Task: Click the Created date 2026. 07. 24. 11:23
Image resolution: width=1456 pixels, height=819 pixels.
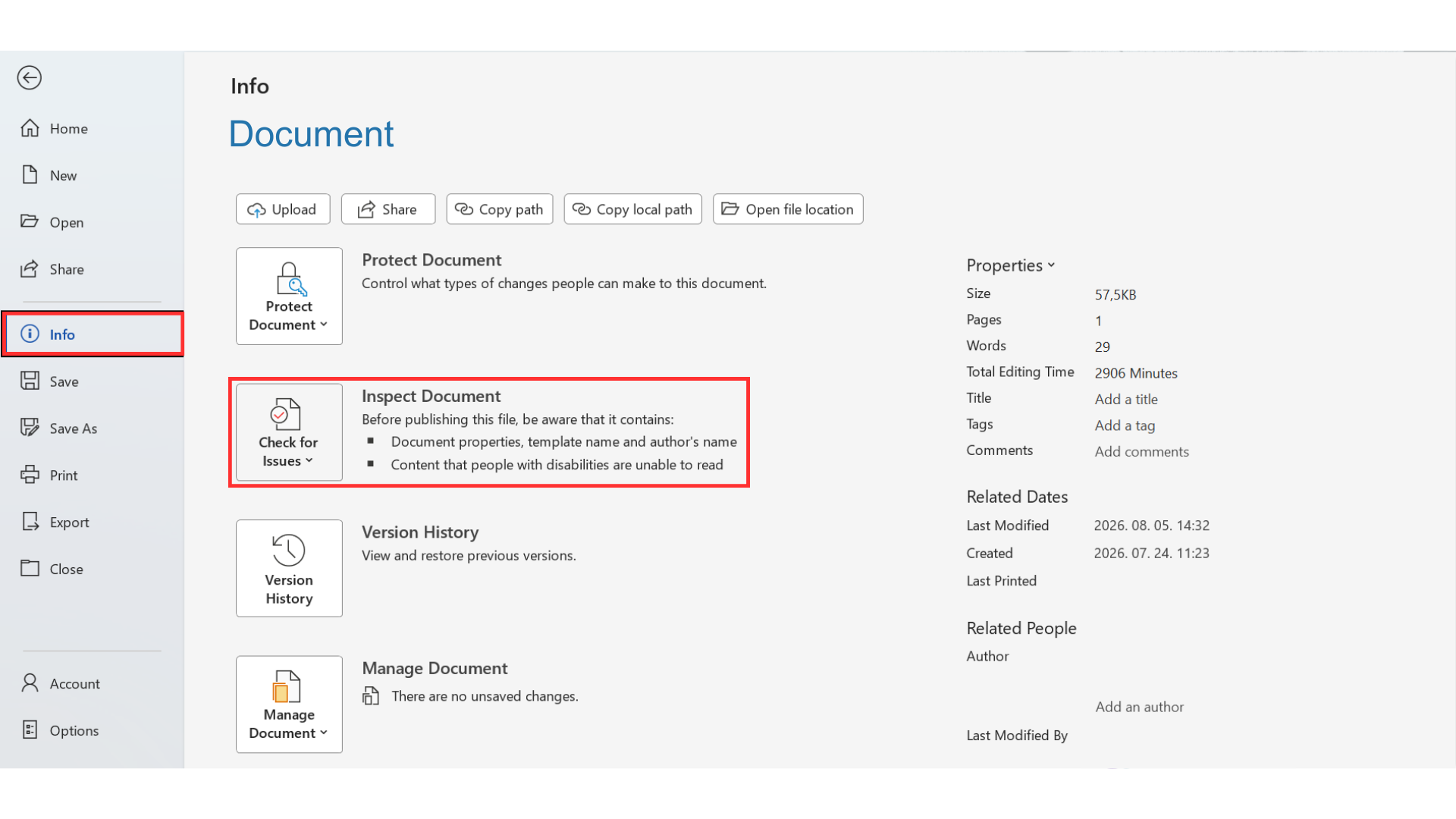Action: [x=1151, y=554]
